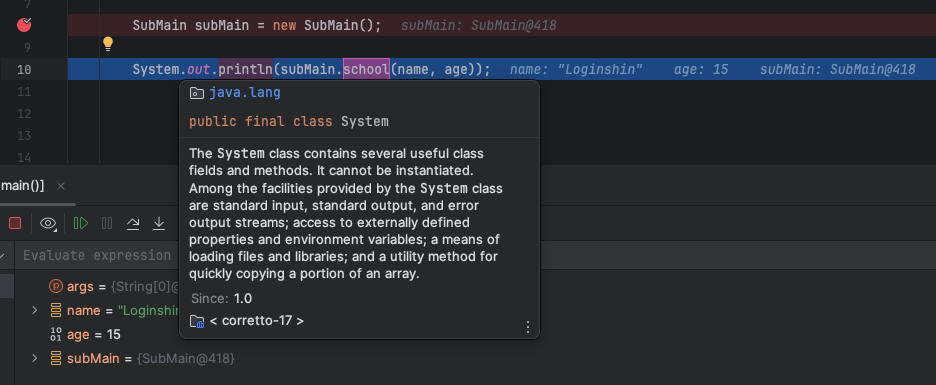This screenshot has width=936, height=385.
Task: Open java.lang package link in popup
Action: (x=245, y=93)
